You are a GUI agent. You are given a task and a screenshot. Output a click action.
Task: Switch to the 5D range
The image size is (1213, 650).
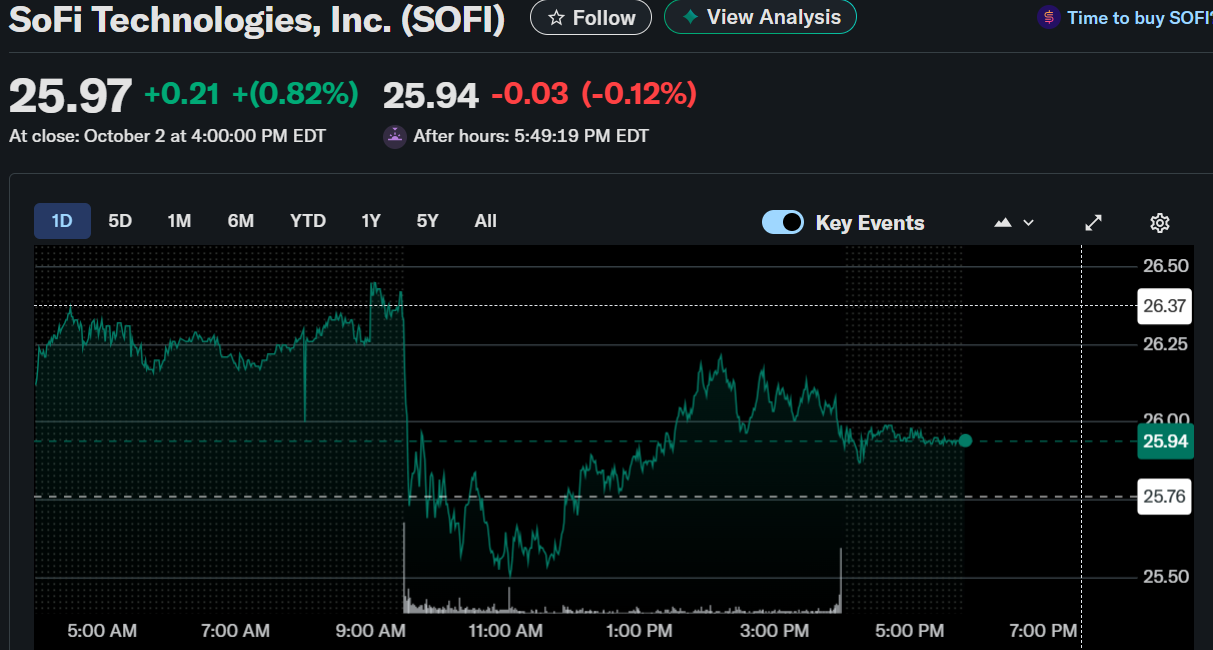pyautogui.click(x=120, y=221)
